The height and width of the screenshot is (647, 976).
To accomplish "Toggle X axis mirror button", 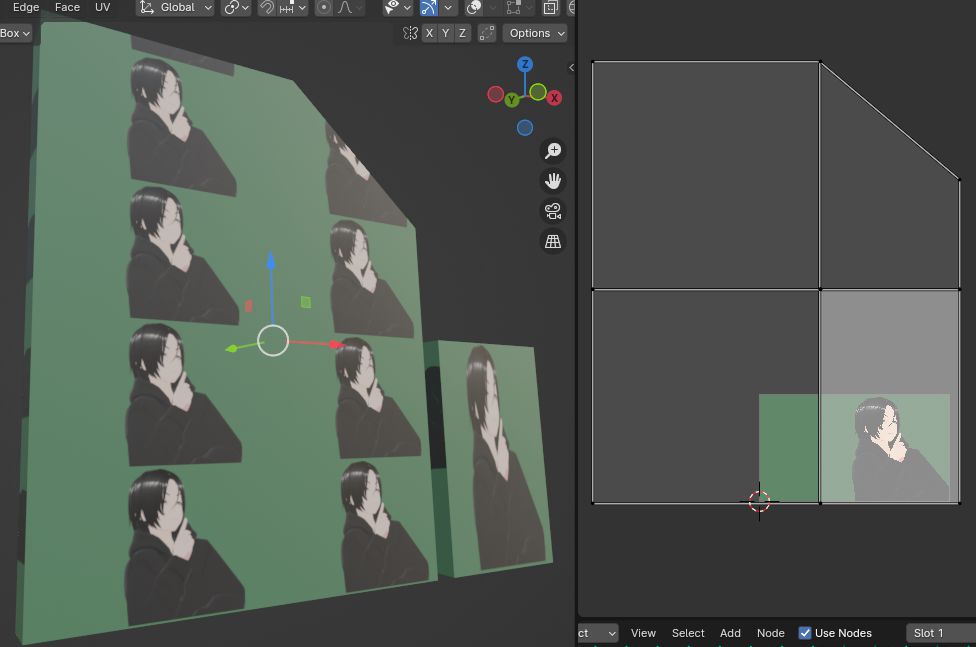I will tap(430, 33).
